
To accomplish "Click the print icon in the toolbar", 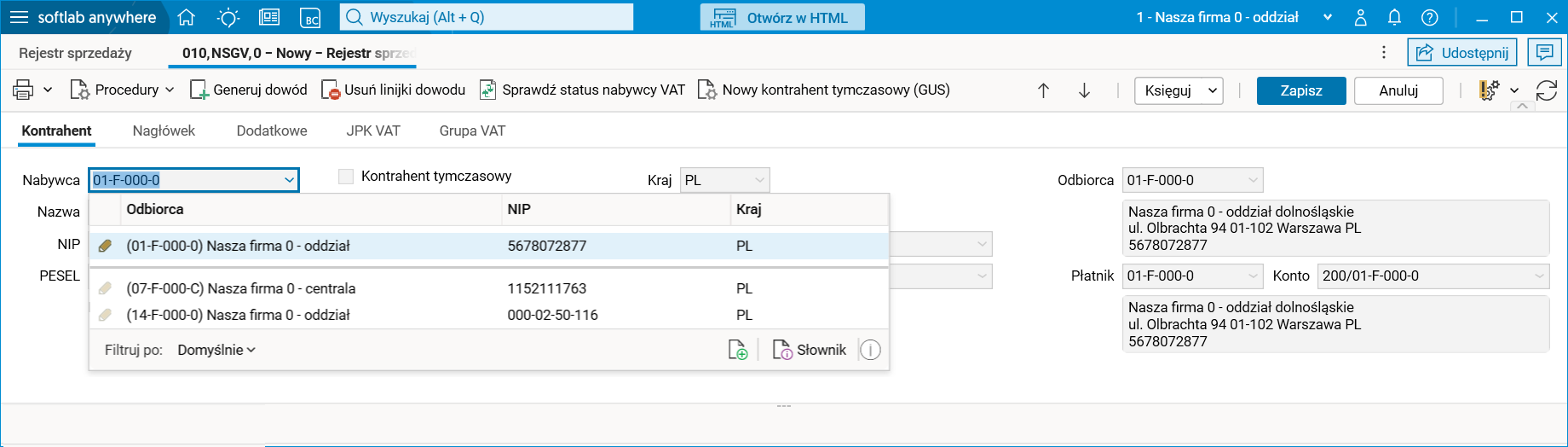I will pyautogui.click(x=23, y=90).
